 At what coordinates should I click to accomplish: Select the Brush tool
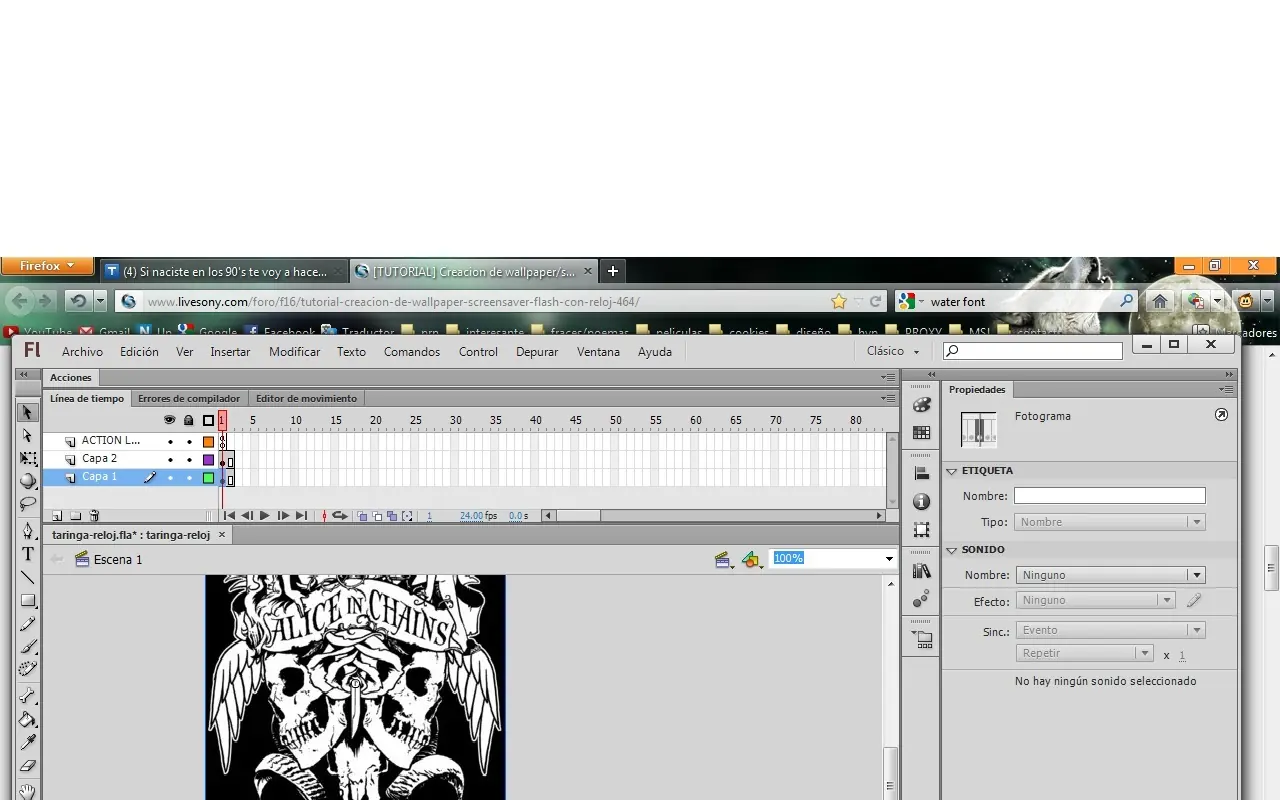coord(28,646)
